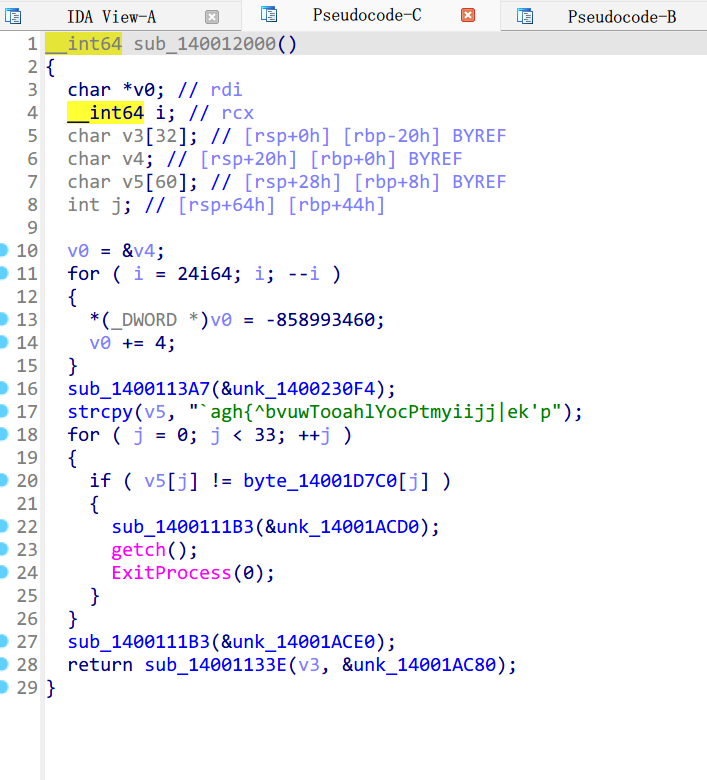Click the Pseudocode-B tab icon

525,16
